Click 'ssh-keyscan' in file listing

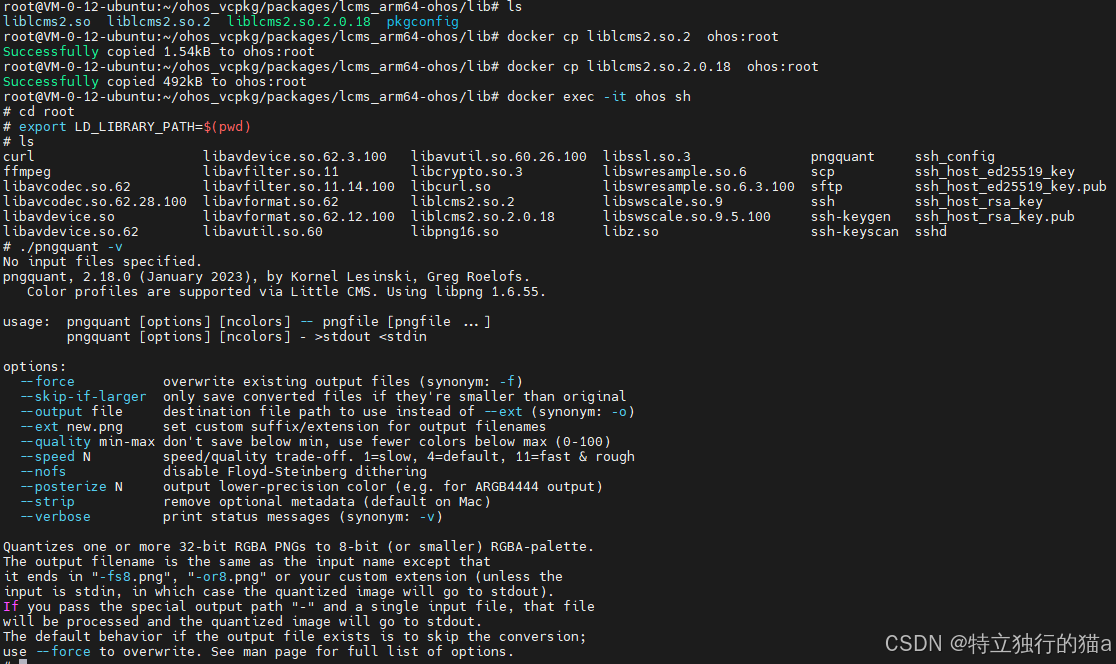click(x=855, y=231)
